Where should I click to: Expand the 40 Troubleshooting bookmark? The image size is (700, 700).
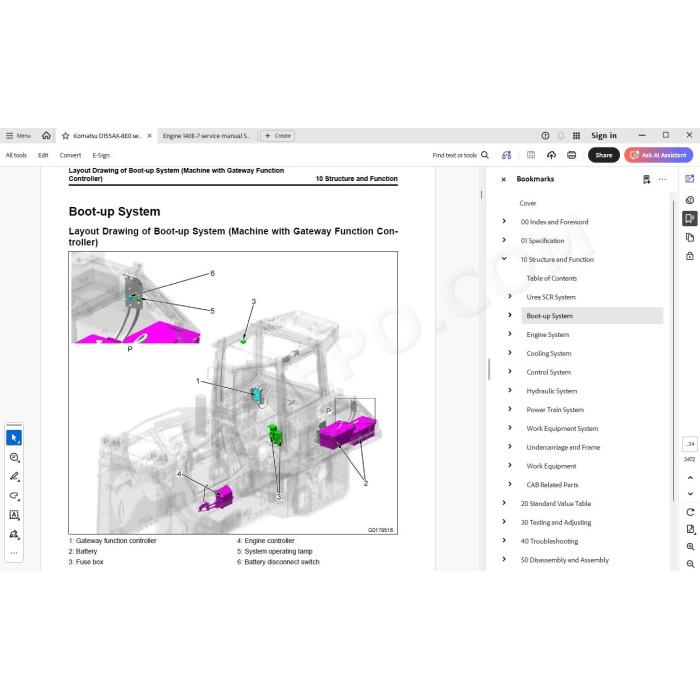coord(504,540)
